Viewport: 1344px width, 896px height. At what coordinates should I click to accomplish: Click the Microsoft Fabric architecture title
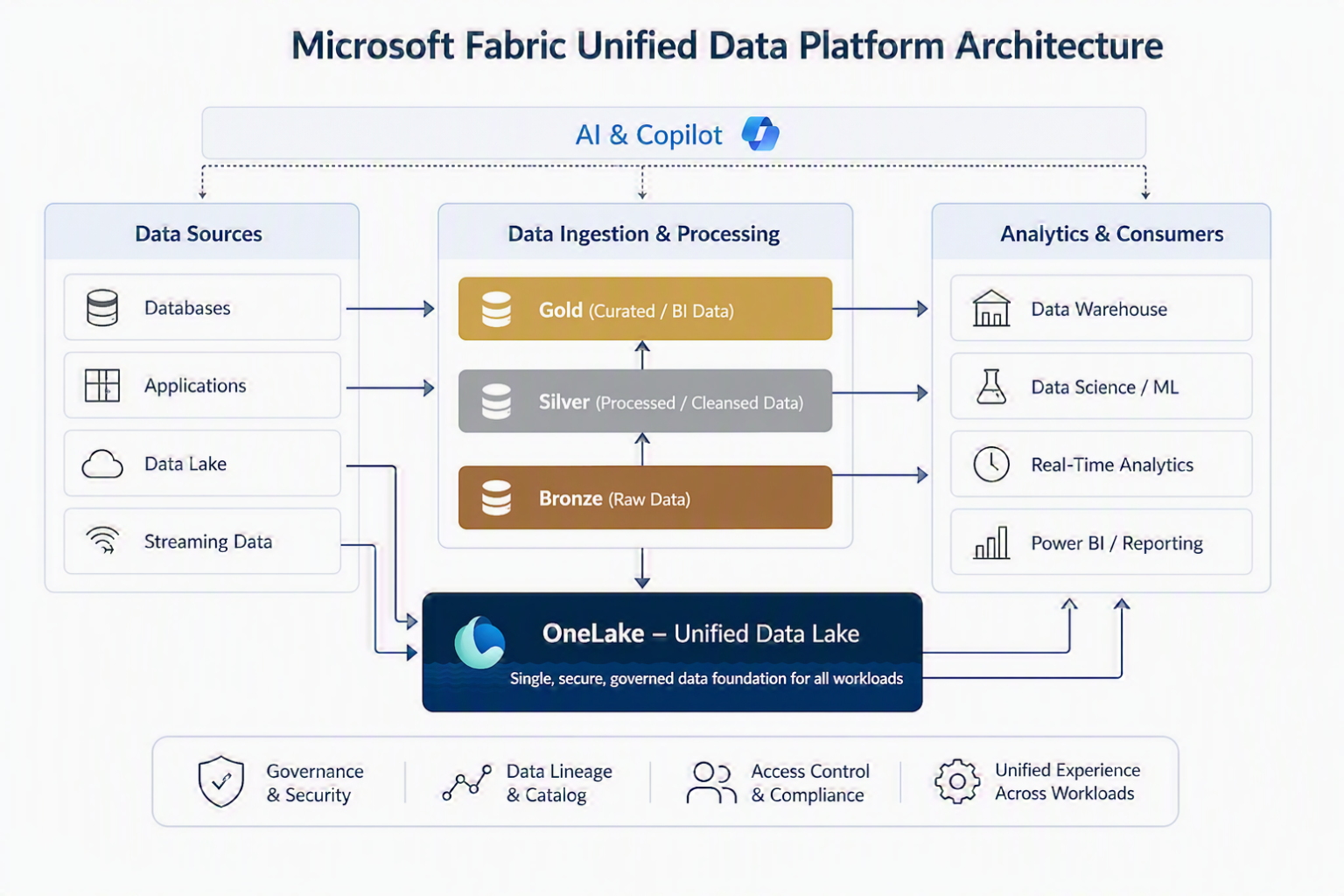coord(727,45)
